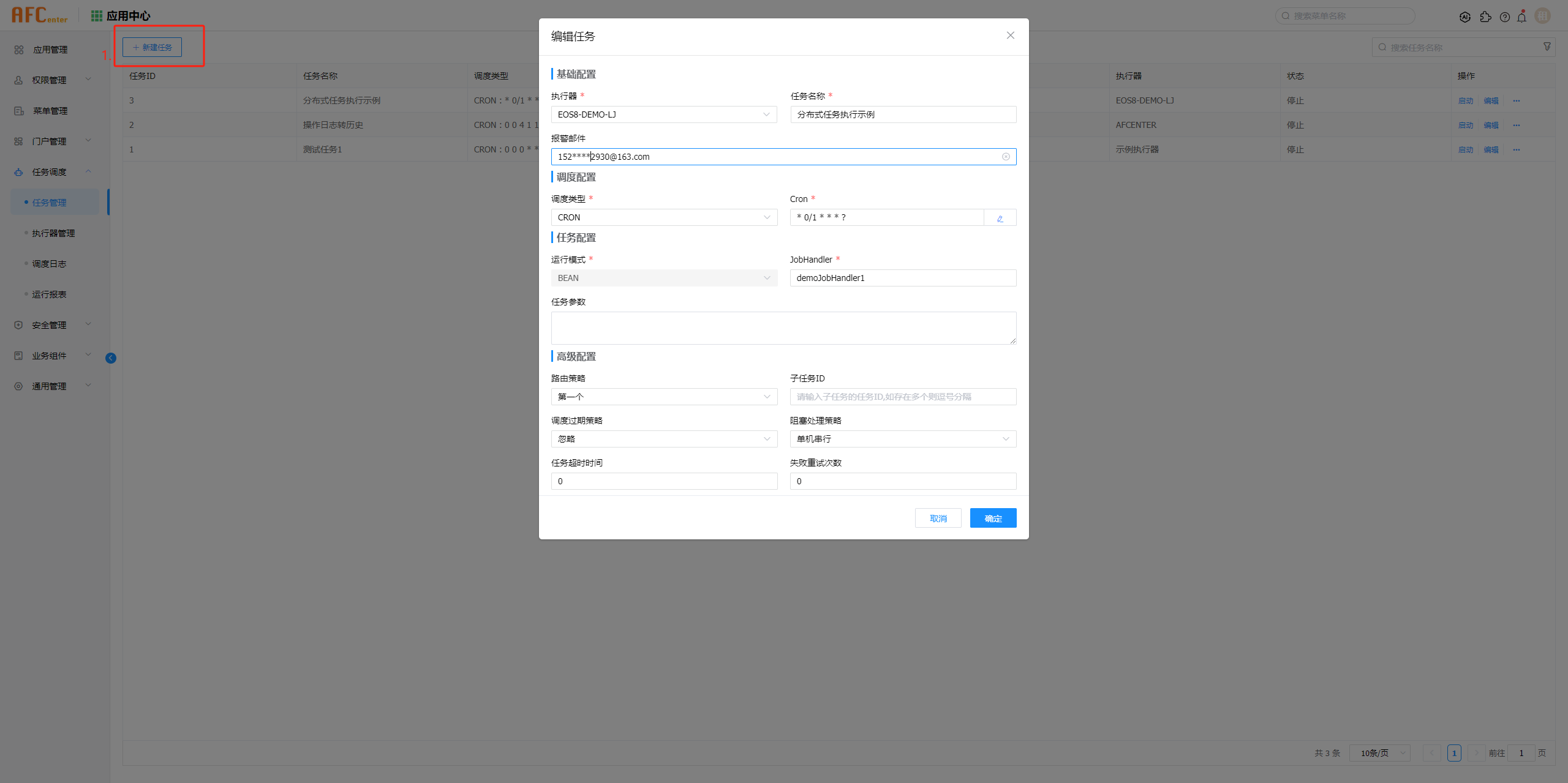Open the help question mark icon

click(x=1504, y=17)
